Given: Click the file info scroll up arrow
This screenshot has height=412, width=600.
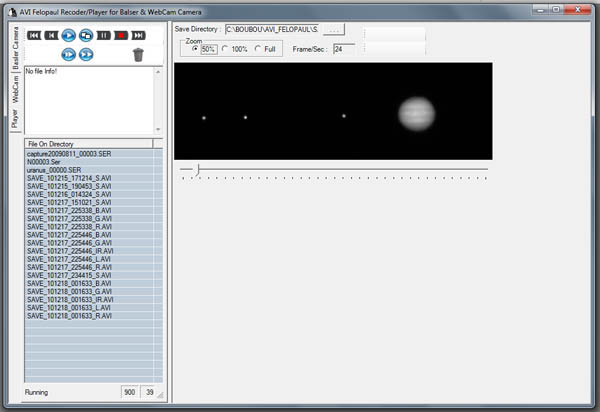Looking at the screenshot, I should (x=158, y=72).
